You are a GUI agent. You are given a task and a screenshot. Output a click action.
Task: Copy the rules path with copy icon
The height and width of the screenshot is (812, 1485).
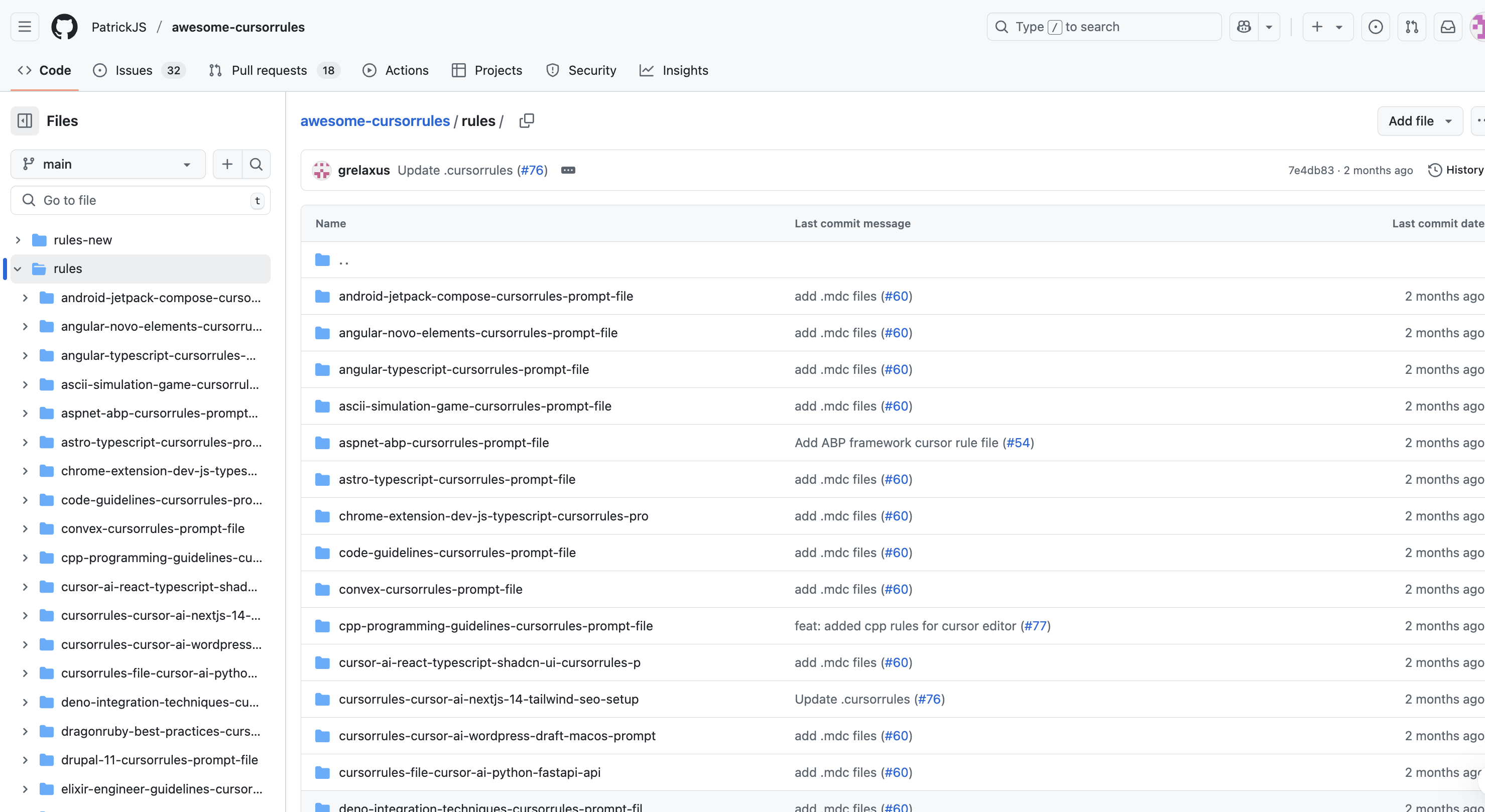(526, 121)
